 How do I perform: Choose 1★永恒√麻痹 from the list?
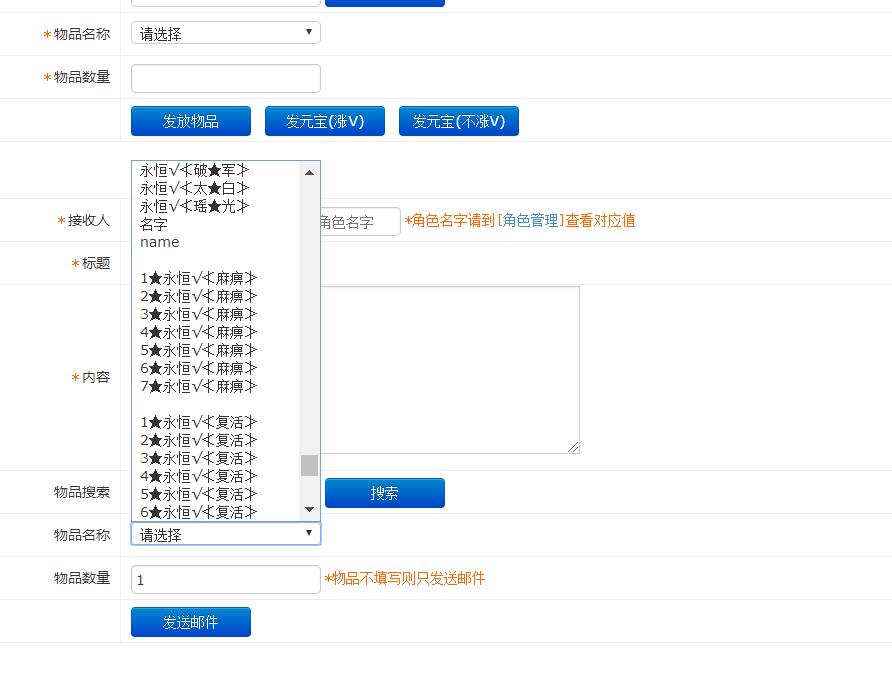(199, 278)
